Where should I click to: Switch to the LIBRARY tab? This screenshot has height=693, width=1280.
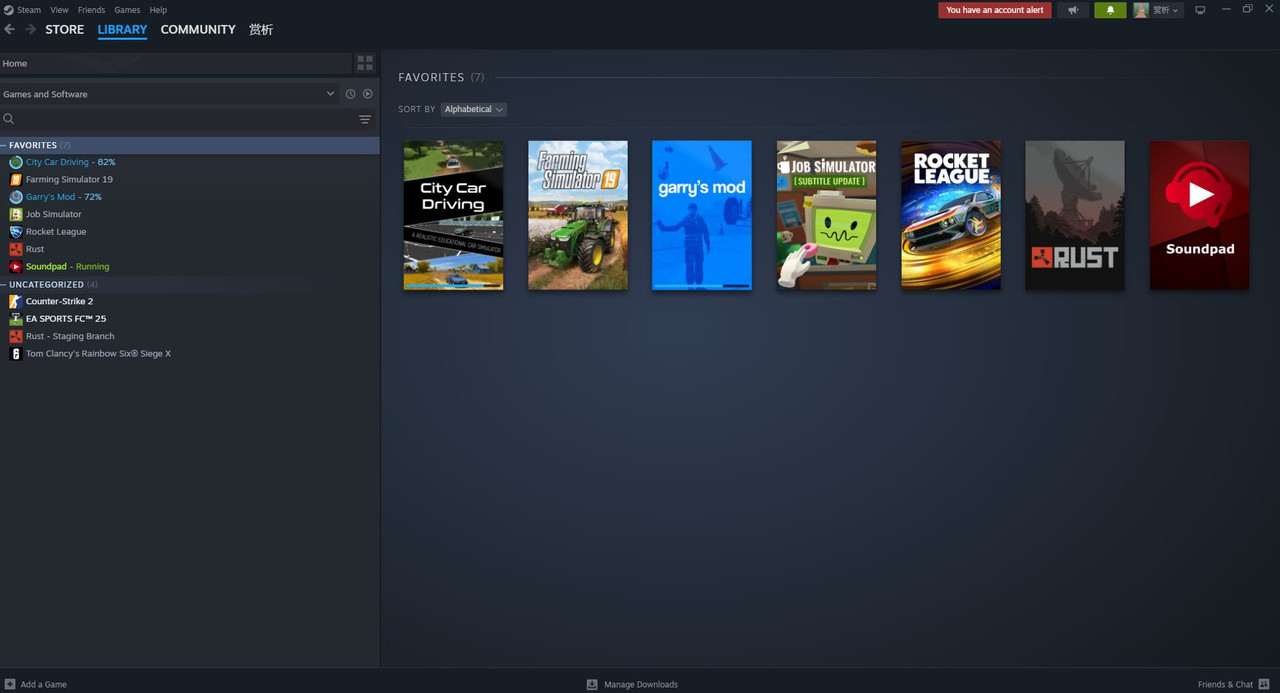(122, 29)
